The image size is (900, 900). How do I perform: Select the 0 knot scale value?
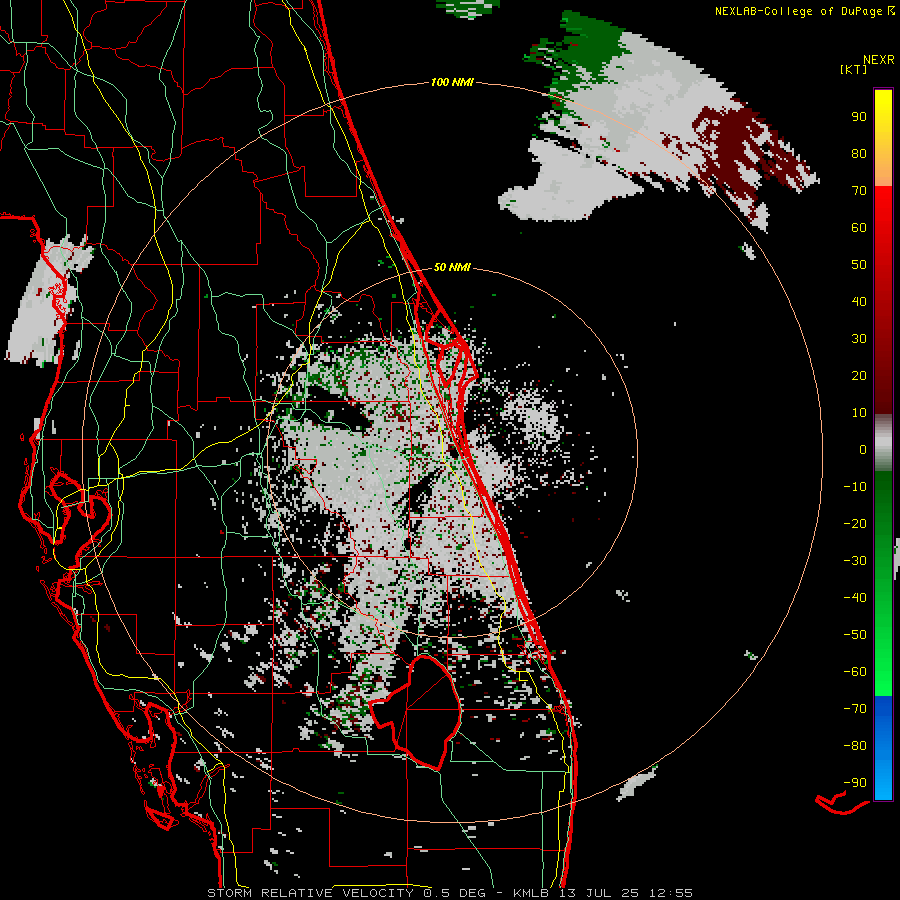863,450
